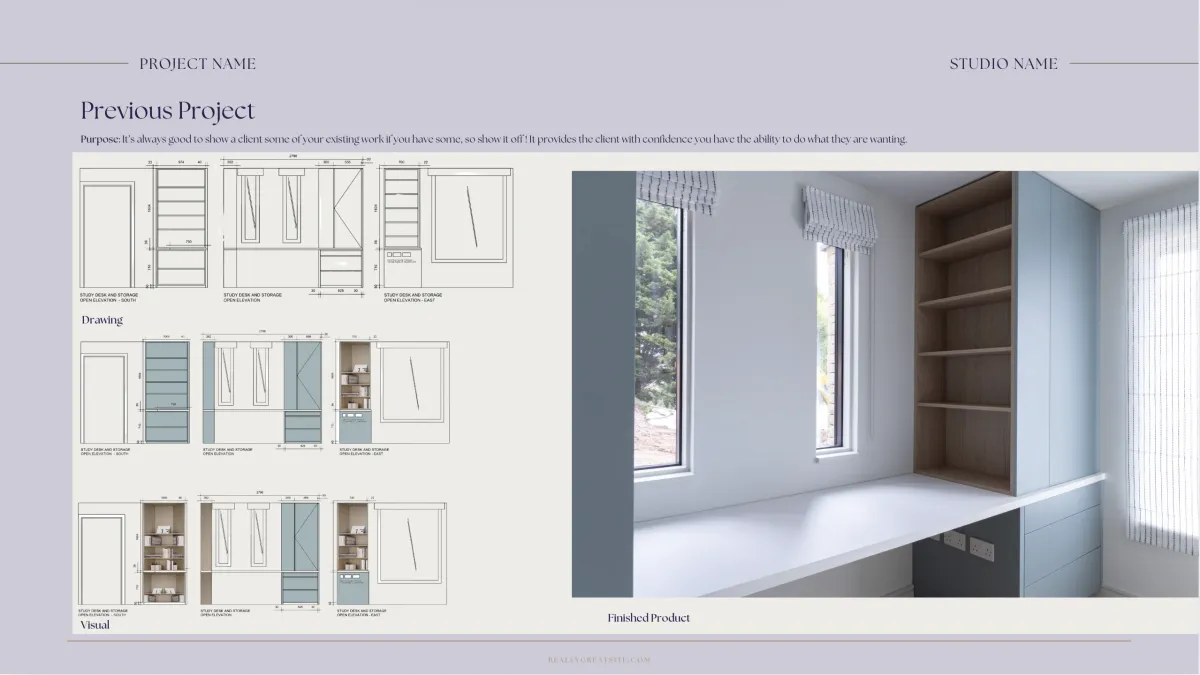The height and width of the screenshot is (675, 1200).
Task: Open the footer website address link
Action: [x=600, y=660]
